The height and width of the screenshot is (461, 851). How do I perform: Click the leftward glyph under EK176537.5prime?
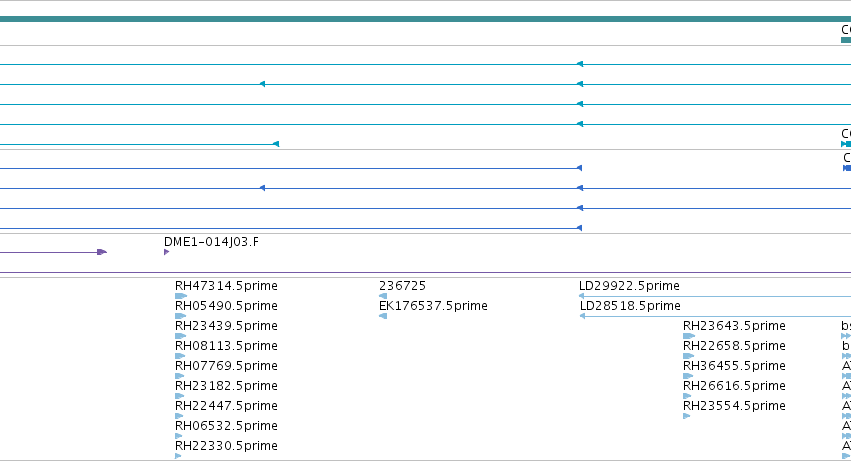pos(383,316)
